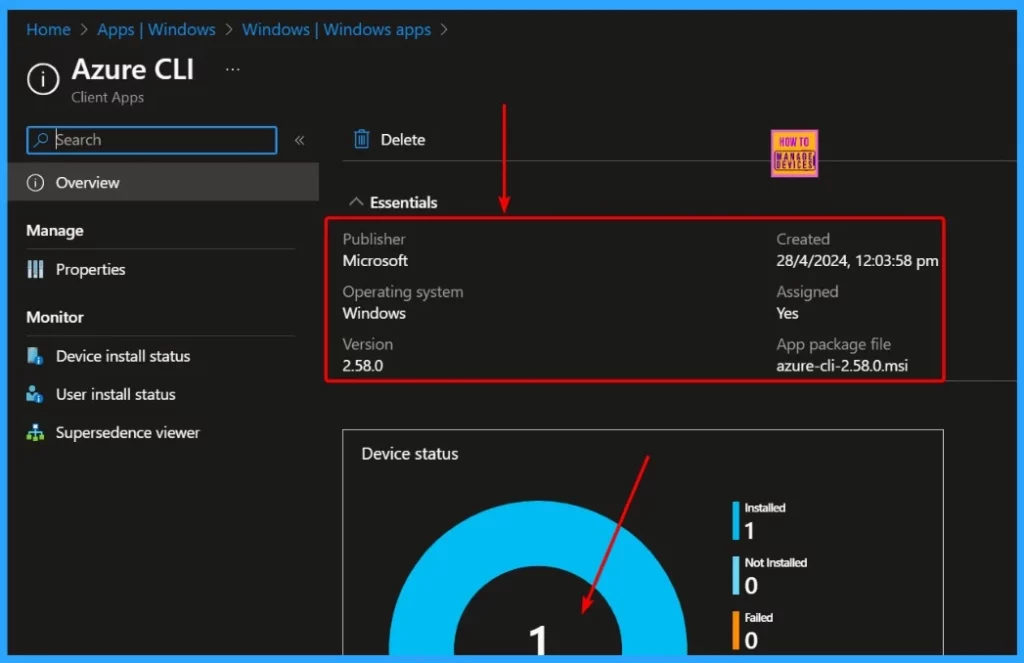The width and height of the screenshot is (1024, 663).
Task: Click the Failed orange color bar
Action: pyautogui.click(x=736, y=630)
